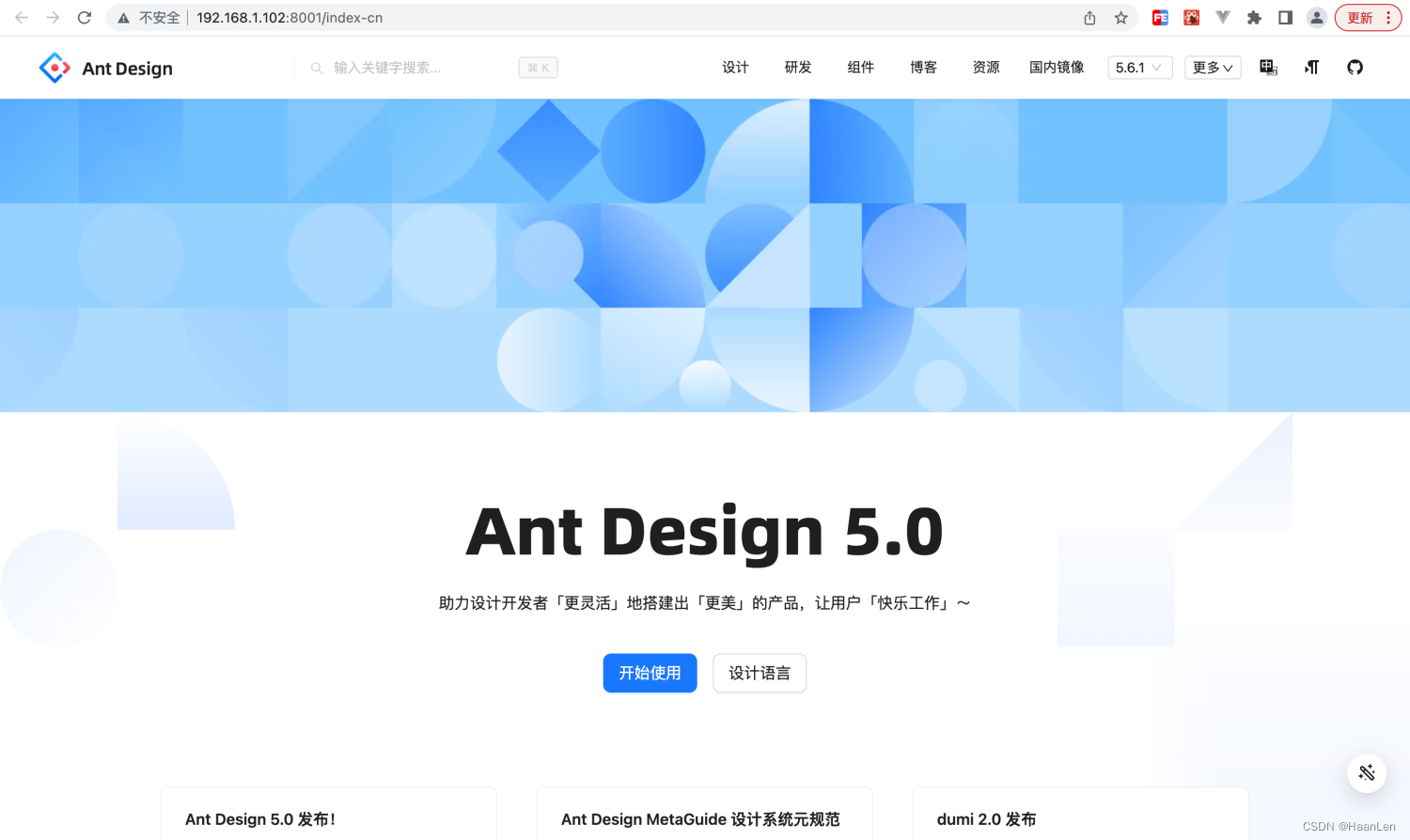Expand the 5.6.1 version dropdown
Screen dimensions: 1410x840
(1139, 68)
